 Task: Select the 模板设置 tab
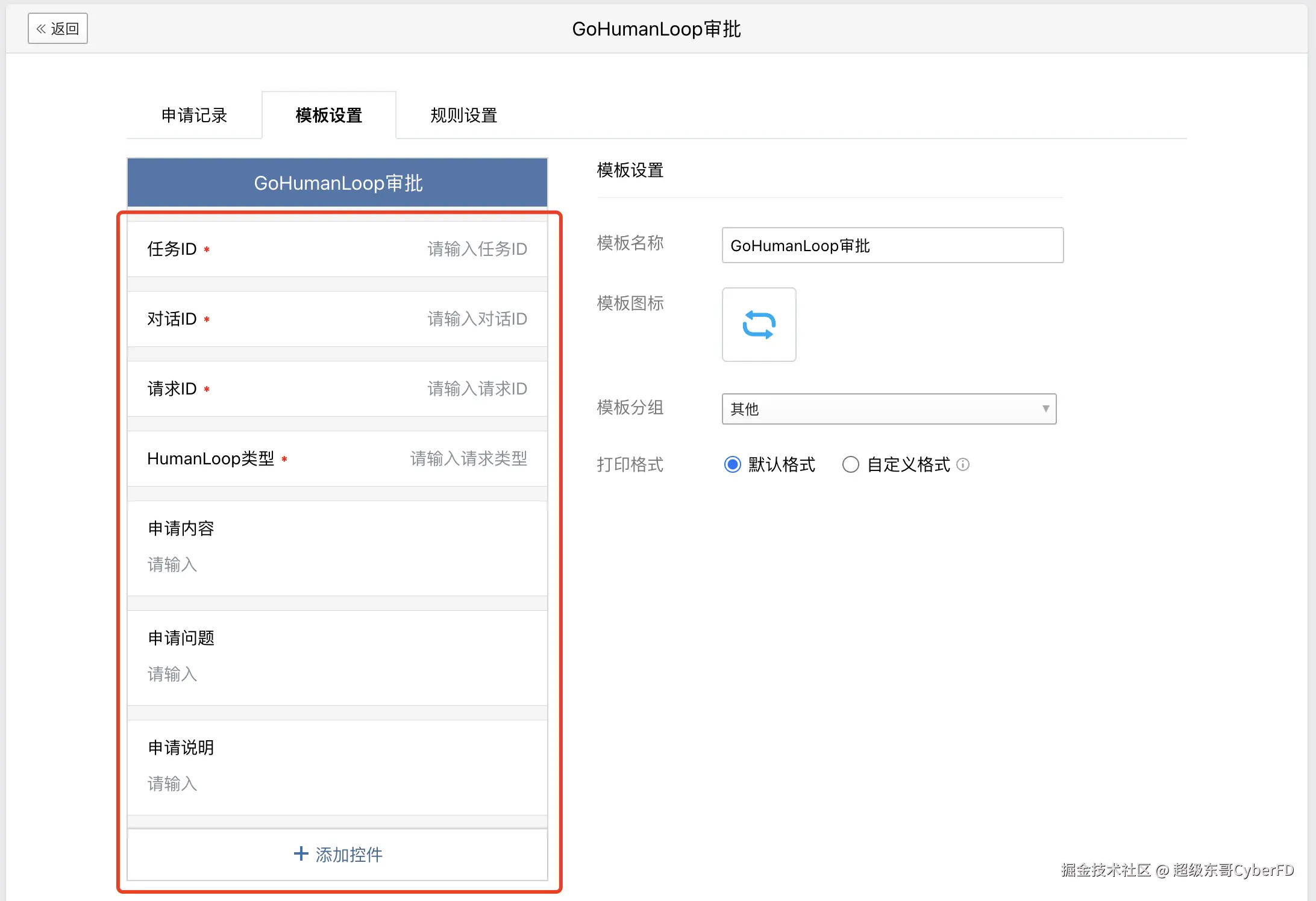click(x=329, y=115)
